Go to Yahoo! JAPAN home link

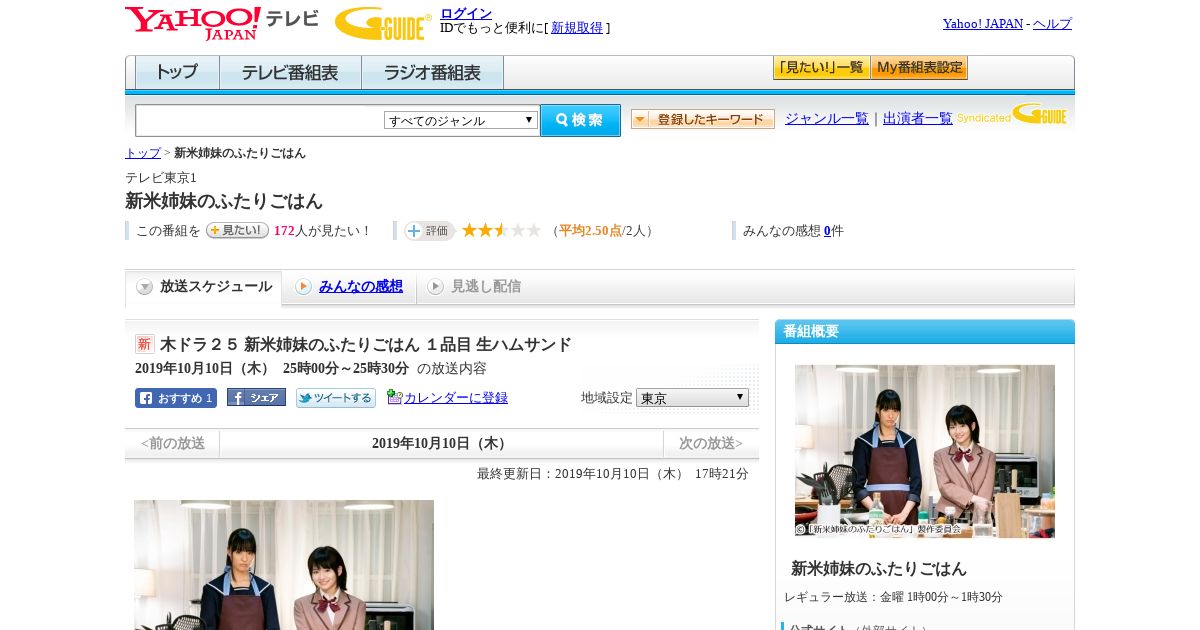point(982,23)
